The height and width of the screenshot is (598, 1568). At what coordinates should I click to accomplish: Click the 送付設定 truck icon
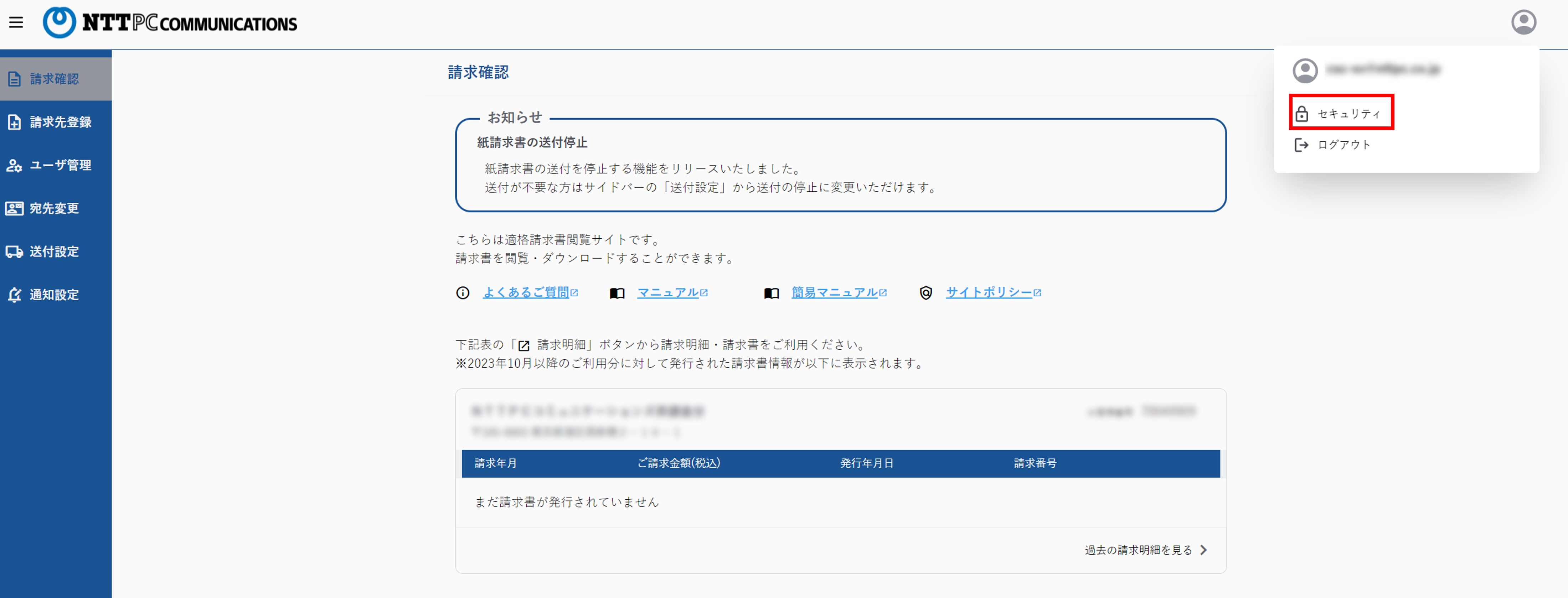pos(15,252)
